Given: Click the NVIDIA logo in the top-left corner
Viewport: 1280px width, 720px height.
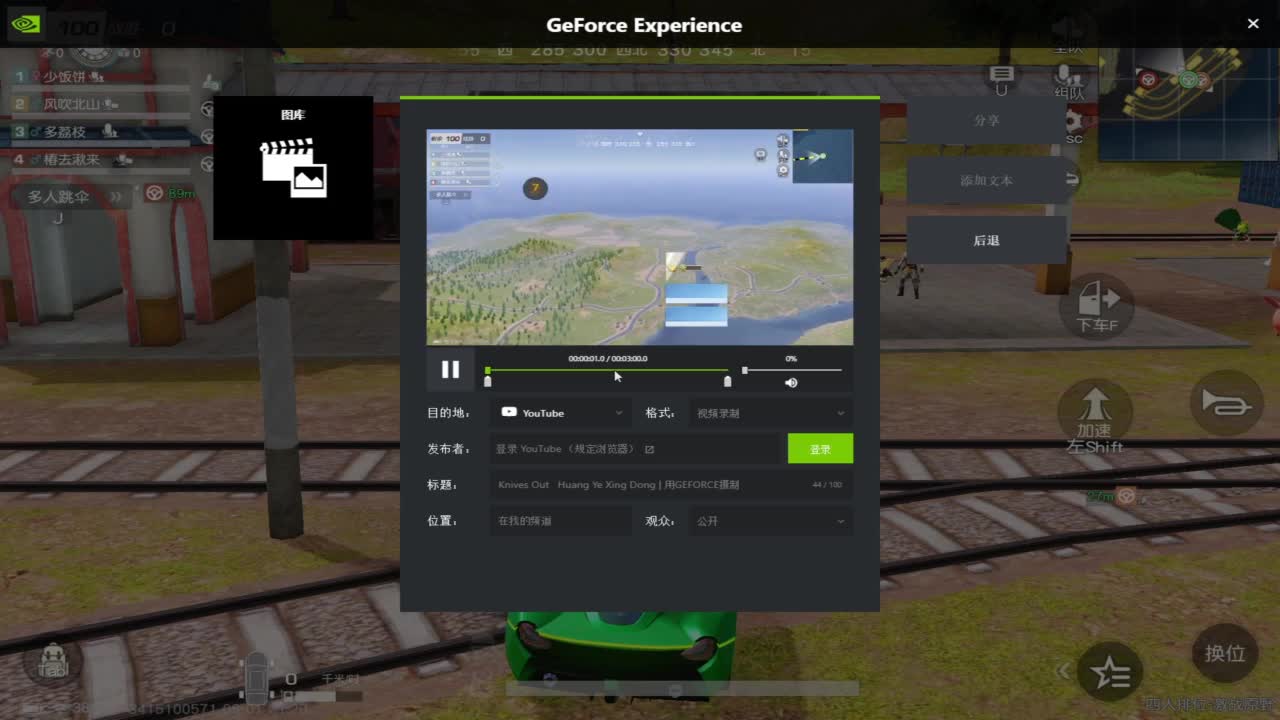Looking at the screenshot, I should (25, 24).
